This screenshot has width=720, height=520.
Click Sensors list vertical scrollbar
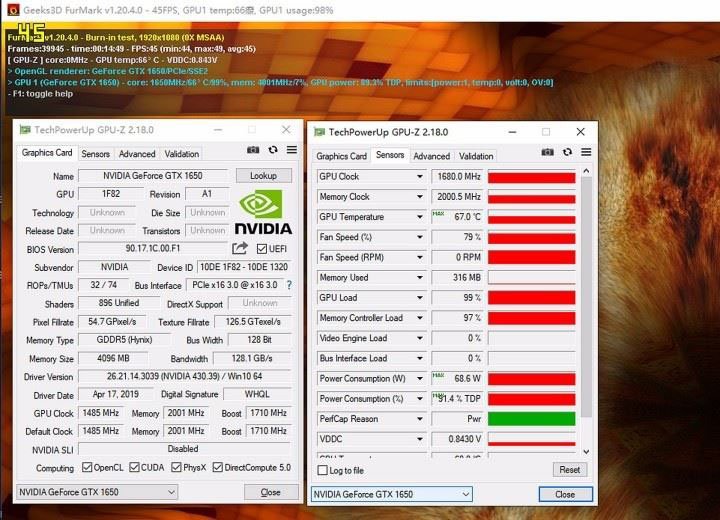click(586, 297)
